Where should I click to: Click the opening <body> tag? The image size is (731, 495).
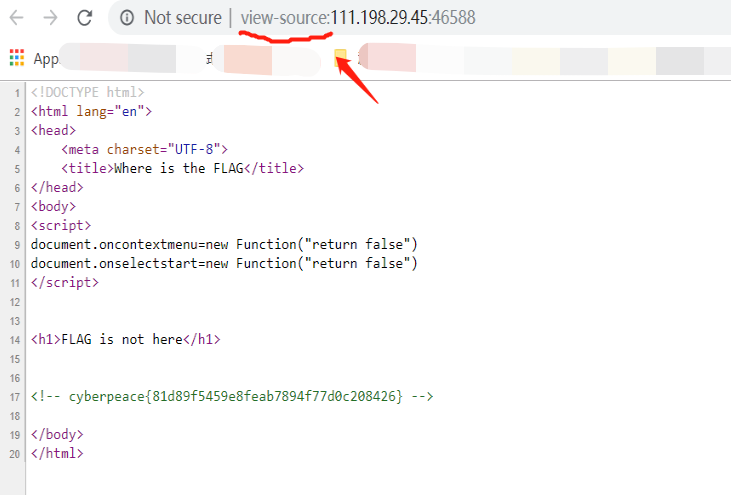(x=54, y=206)
